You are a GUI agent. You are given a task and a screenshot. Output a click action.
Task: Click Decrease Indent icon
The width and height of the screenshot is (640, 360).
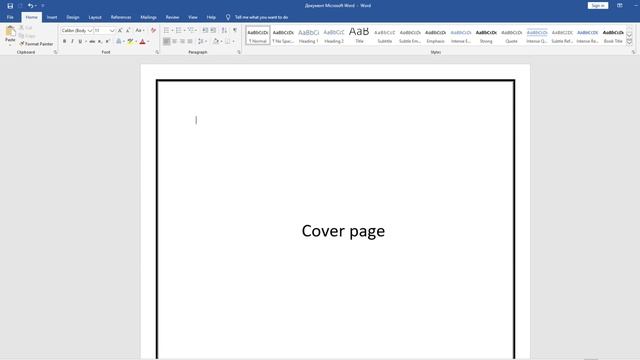click(x=205, y=31)
